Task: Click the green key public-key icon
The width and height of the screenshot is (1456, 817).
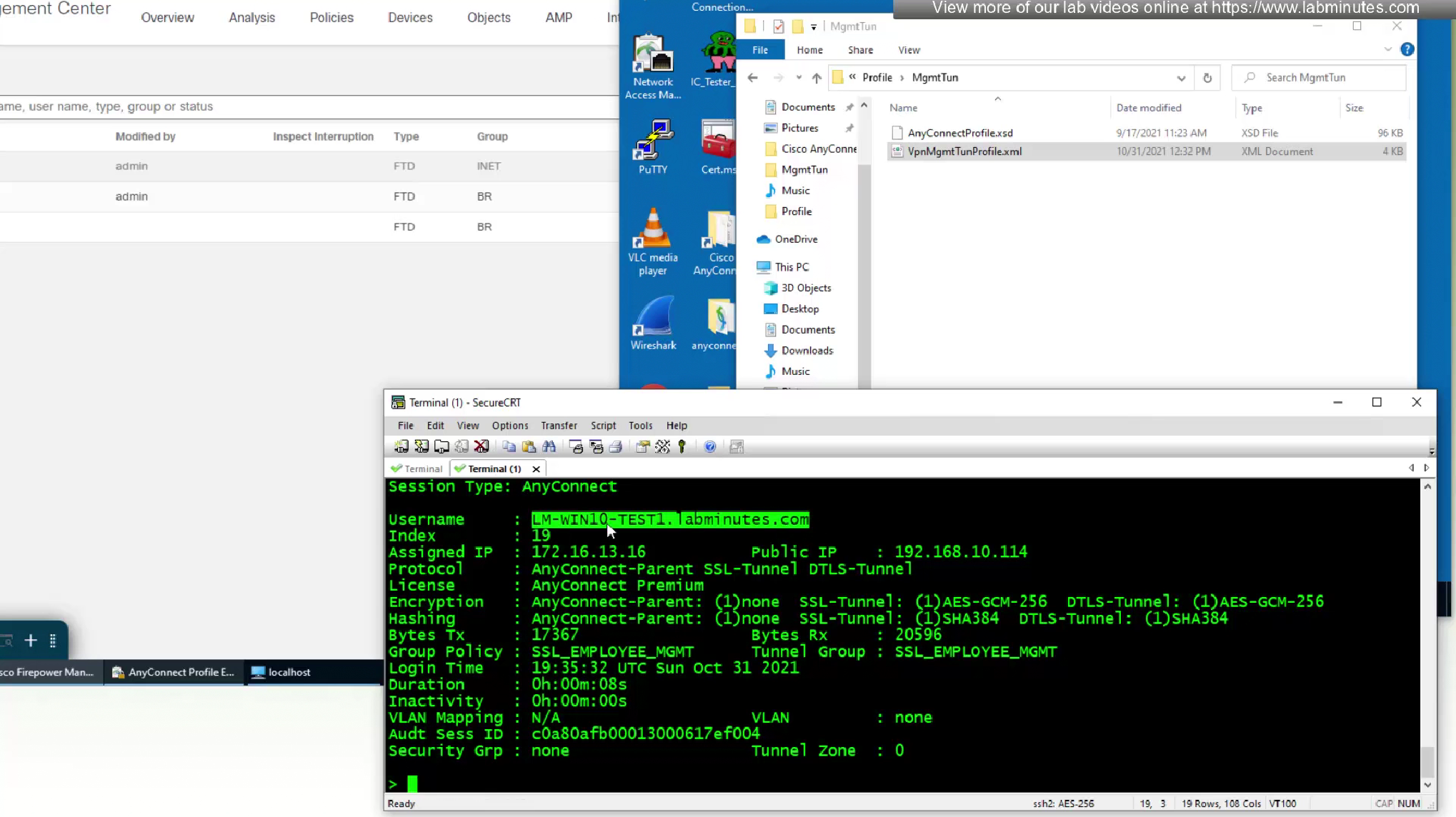Action: [x=682, y=447]
